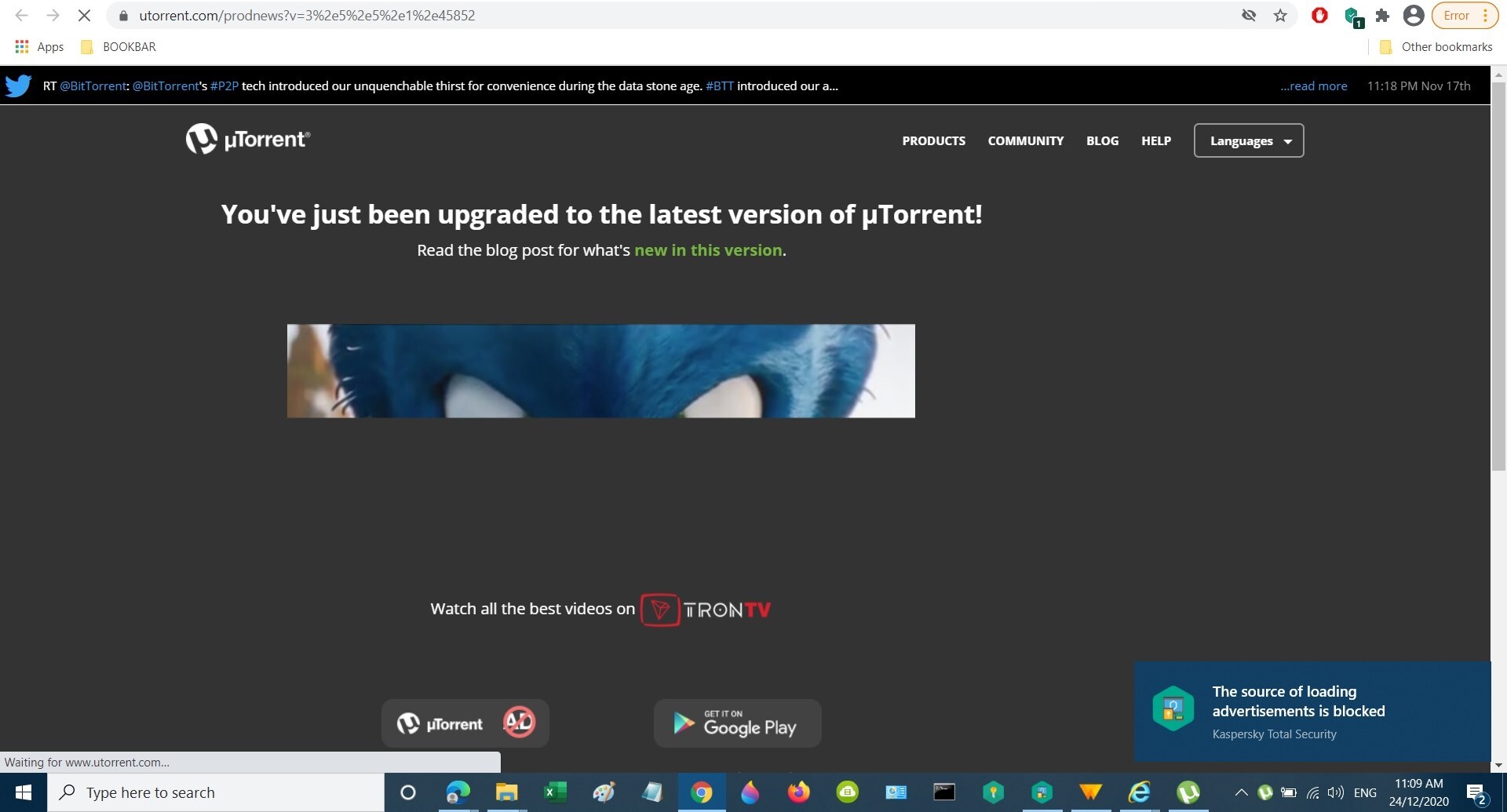This screenshot has width=1507, height=812.
Task: Open Action Center notifications icon
Action: 1476,793
